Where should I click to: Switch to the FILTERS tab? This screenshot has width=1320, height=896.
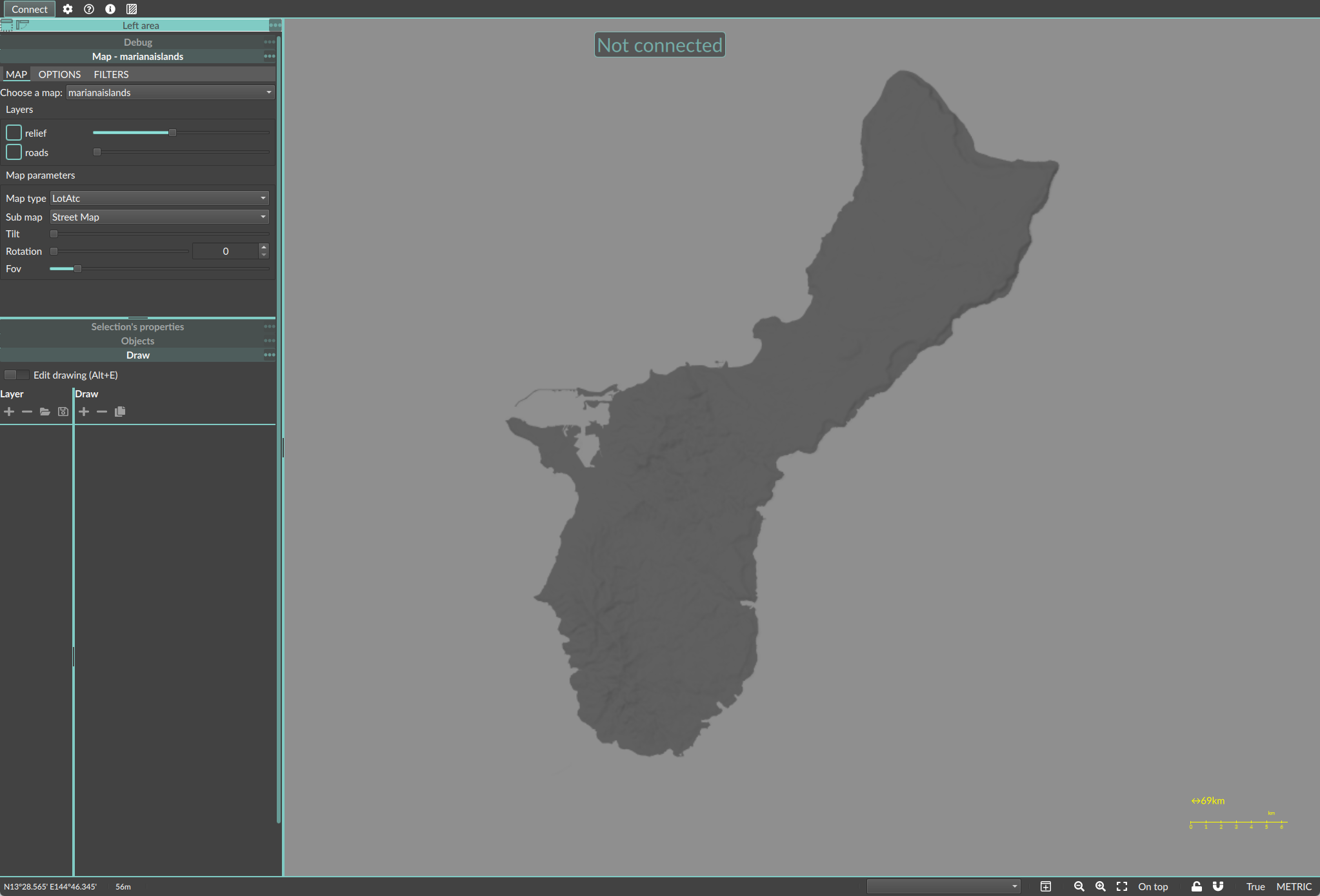coord(111,74)
